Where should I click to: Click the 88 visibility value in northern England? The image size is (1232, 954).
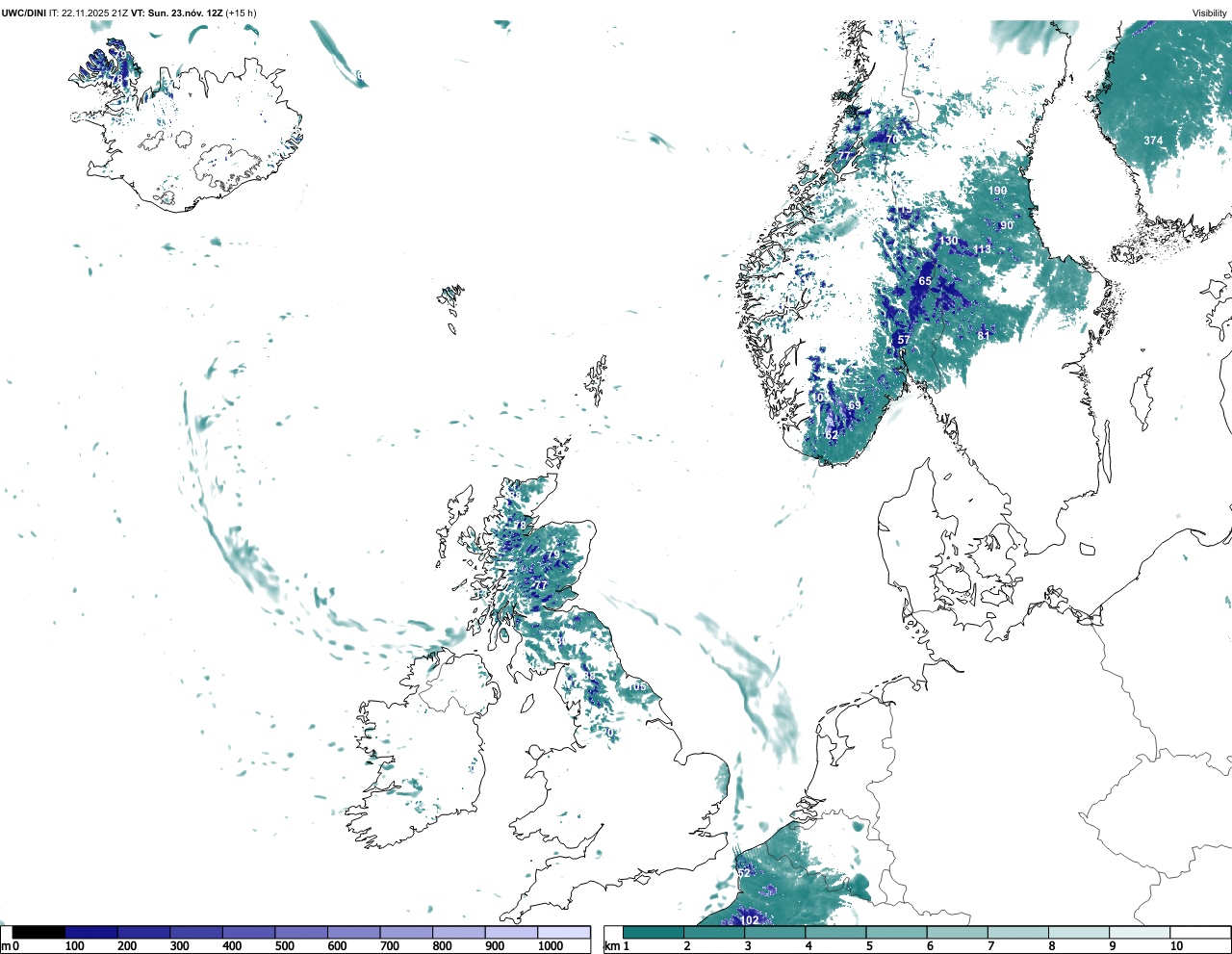pyautogui.click(x=589, y=677)
